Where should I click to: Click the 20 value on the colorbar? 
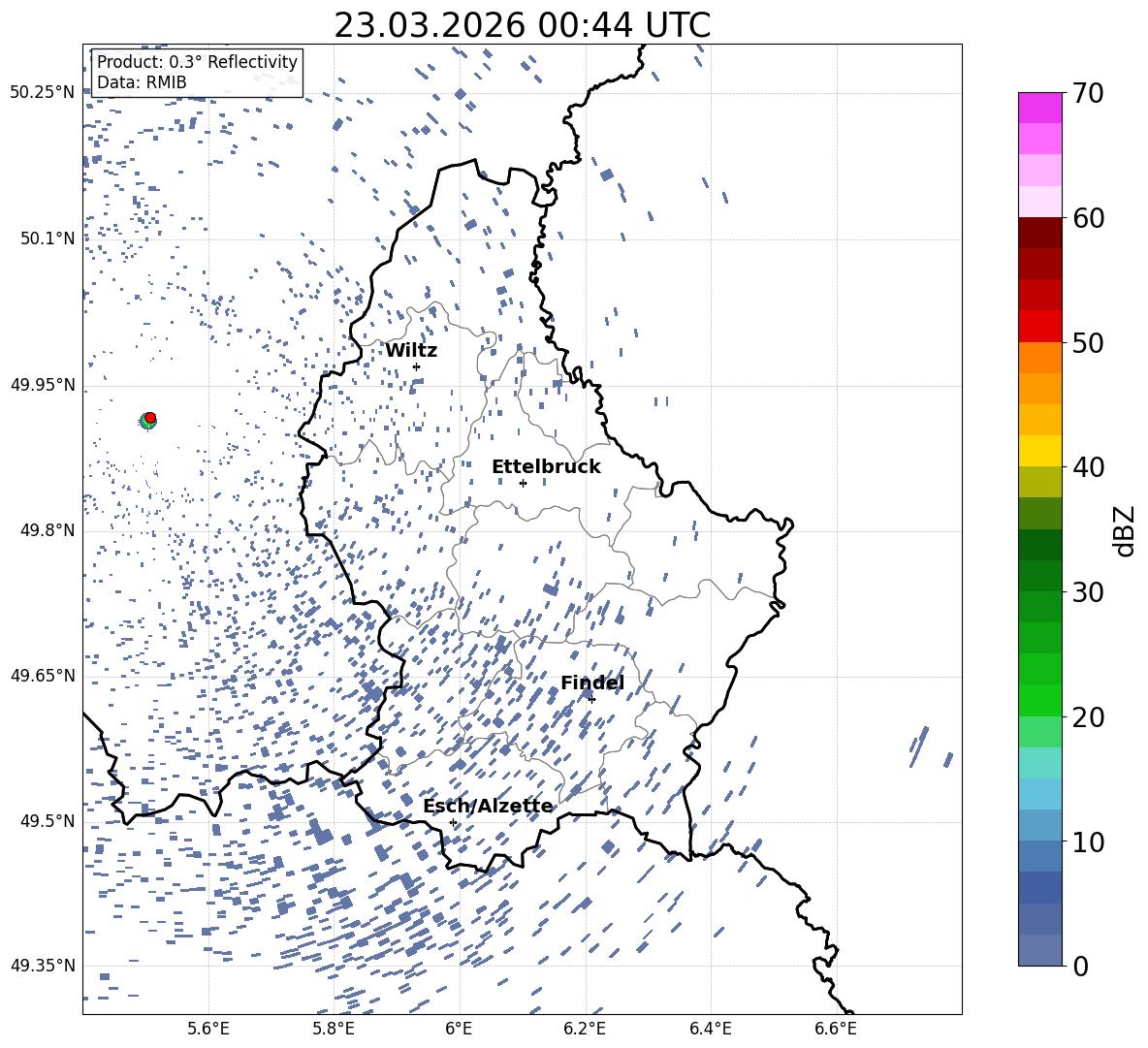[1088, 716]
